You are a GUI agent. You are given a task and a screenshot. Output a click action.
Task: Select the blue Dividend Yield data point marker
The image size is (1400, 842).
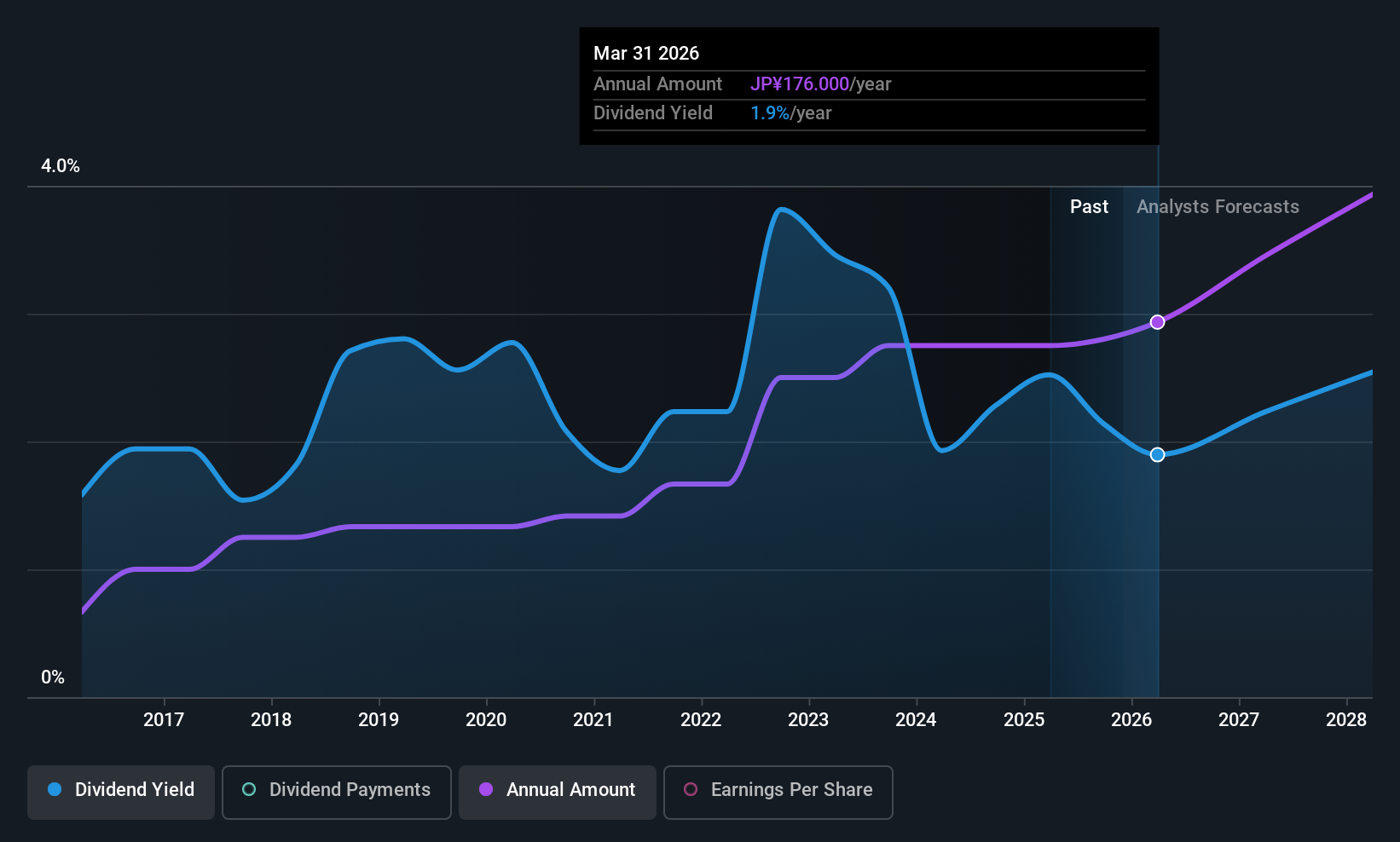pyautogui.click(x=1157, y=455)
